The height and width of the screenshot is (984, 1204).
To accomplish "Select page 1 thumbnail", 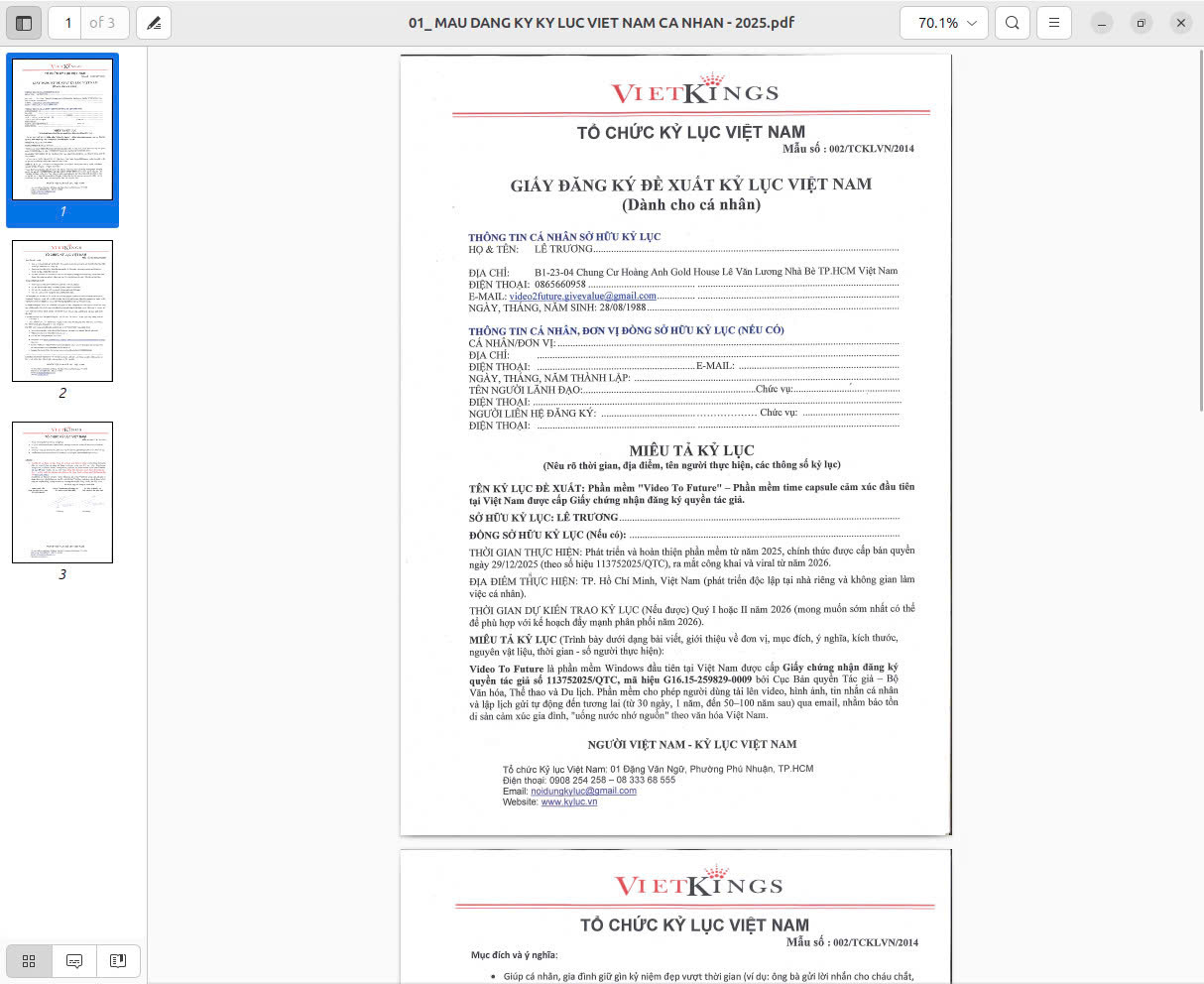I will pos(62,130).
